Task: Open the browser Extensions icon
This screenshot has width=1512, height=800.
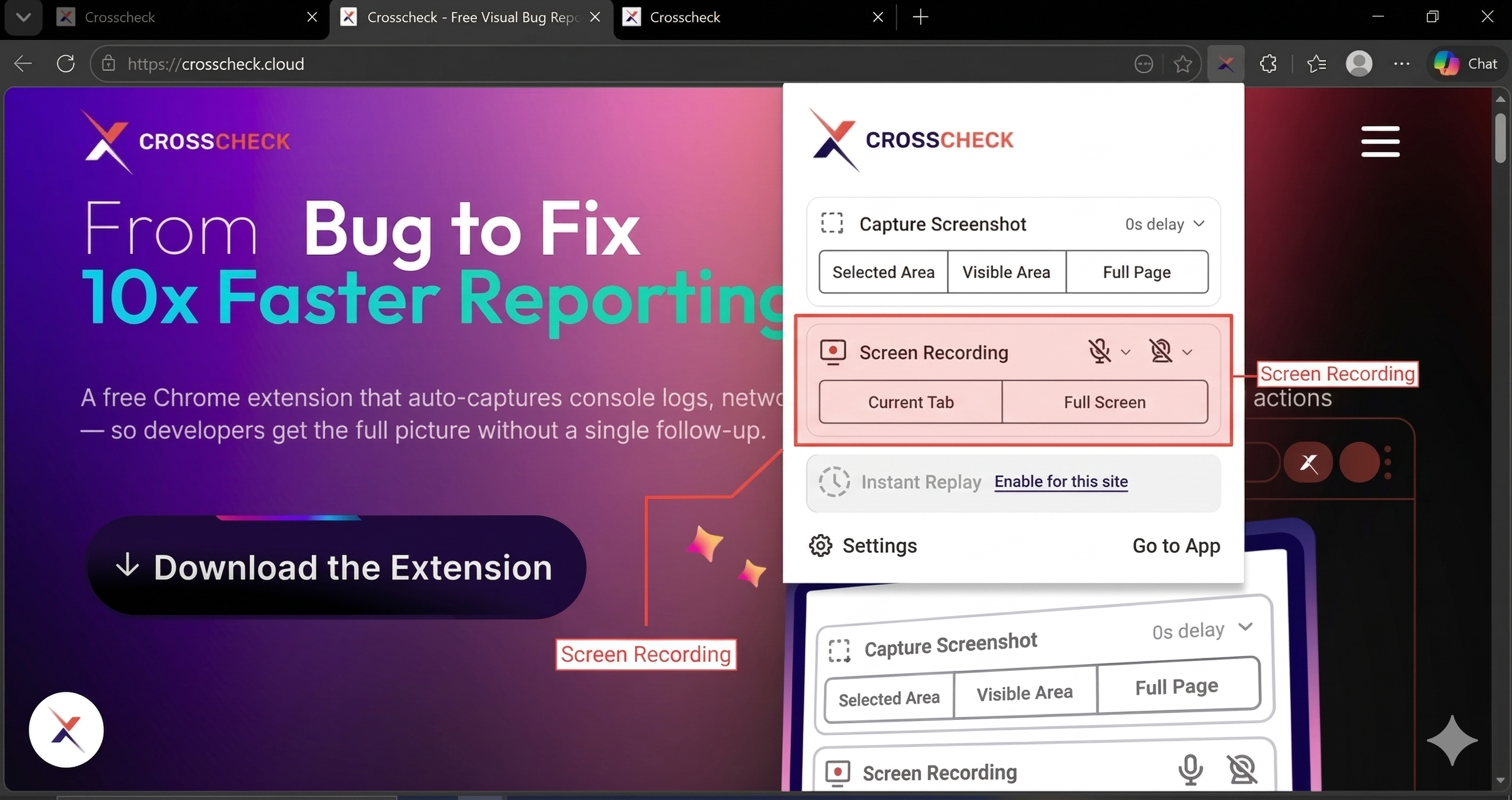Action: pyautogui.click(x=1268, y=63)
